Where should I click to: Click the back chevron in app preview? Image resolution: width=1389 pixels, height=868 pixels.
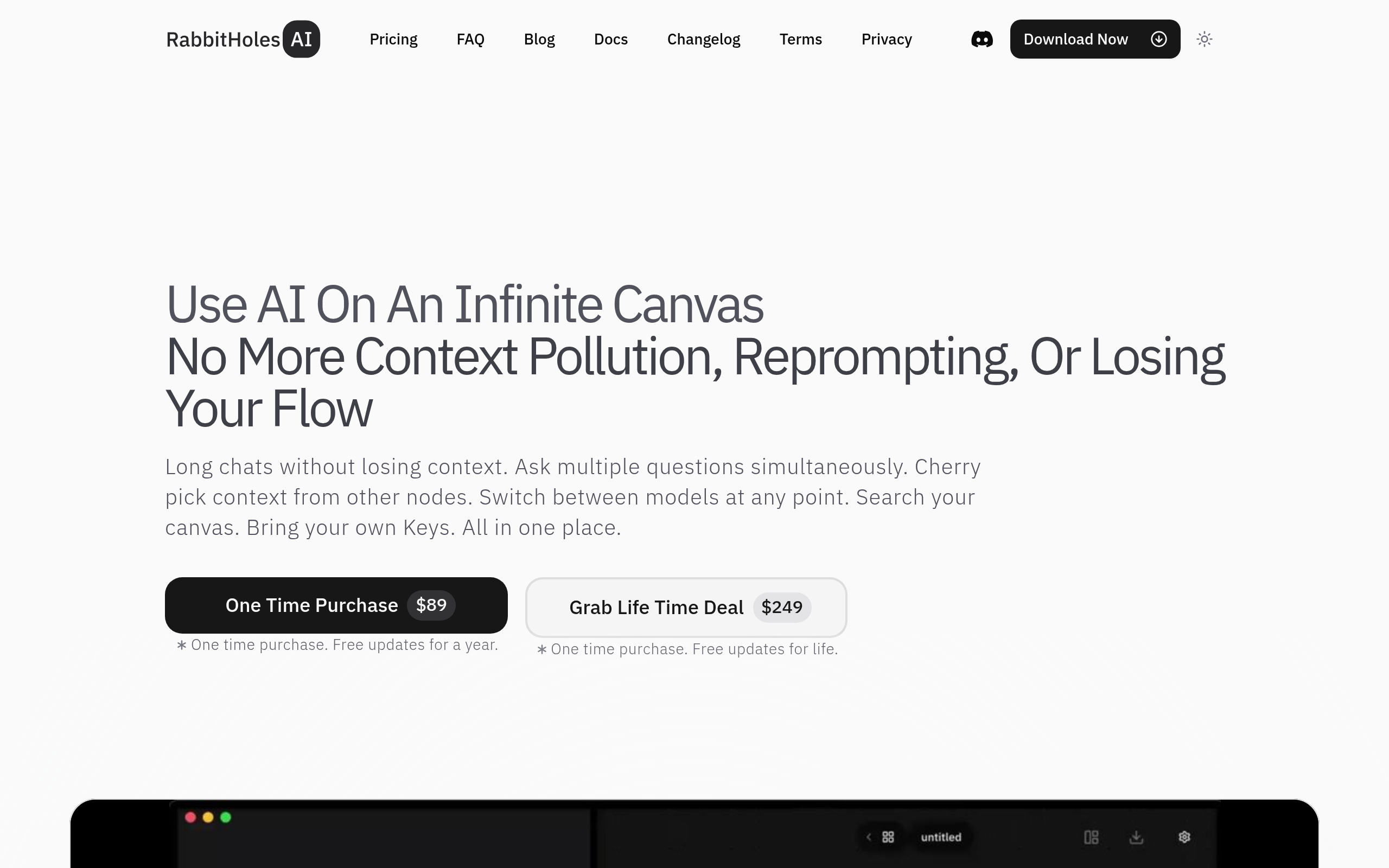(x=869, y=837)
